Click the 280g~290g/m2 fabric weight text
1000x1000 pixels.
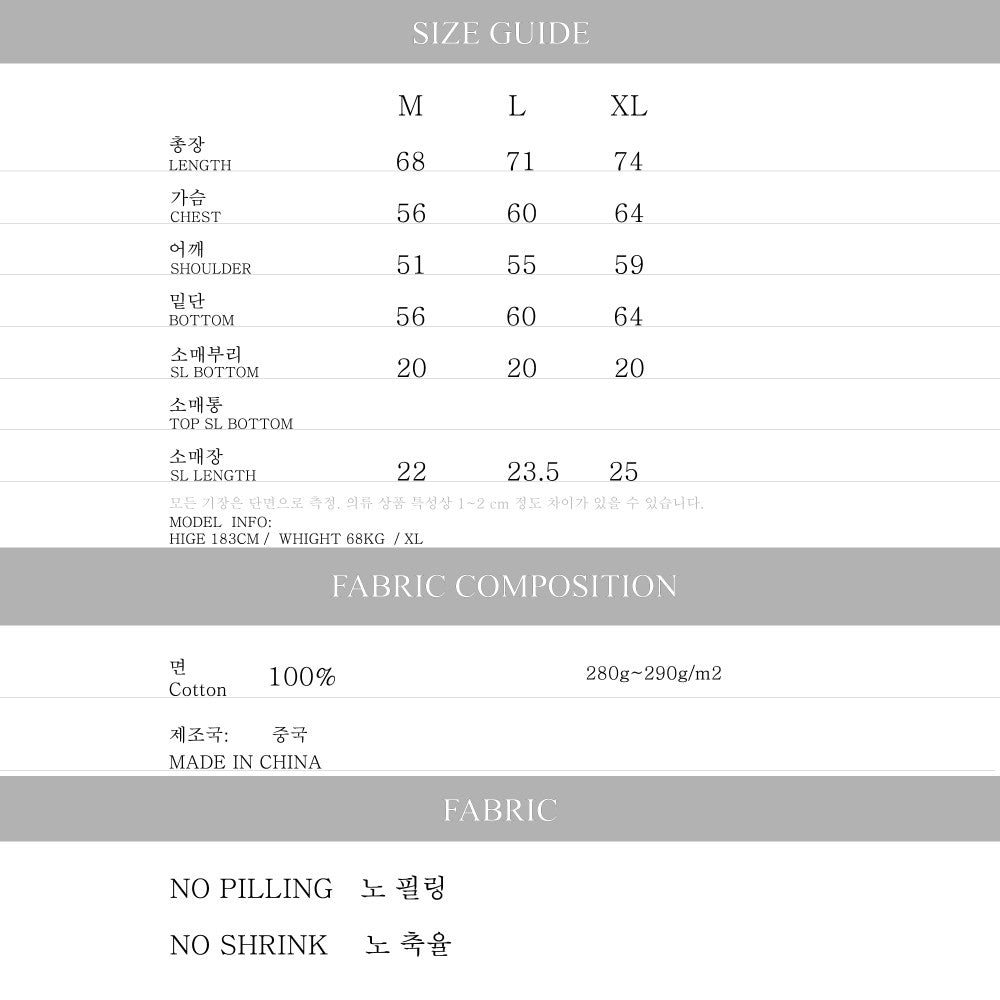tap(653, 673)
